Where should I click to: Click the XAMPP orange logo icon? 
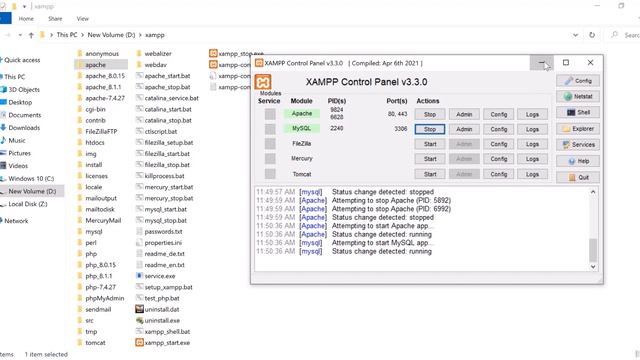point(263,82)
